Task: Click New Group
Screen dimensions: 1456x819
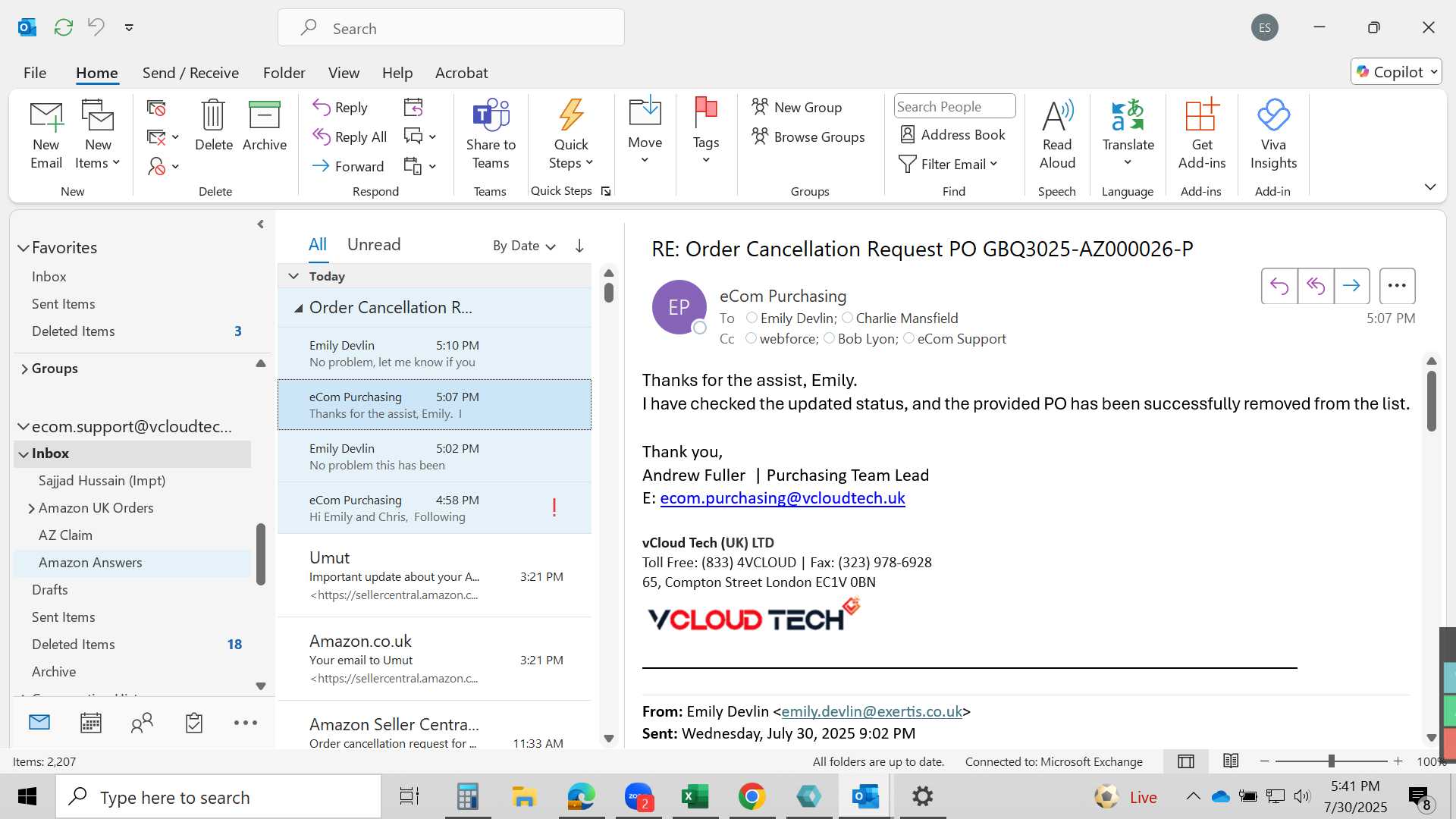Action: click(x=796, y=107)
